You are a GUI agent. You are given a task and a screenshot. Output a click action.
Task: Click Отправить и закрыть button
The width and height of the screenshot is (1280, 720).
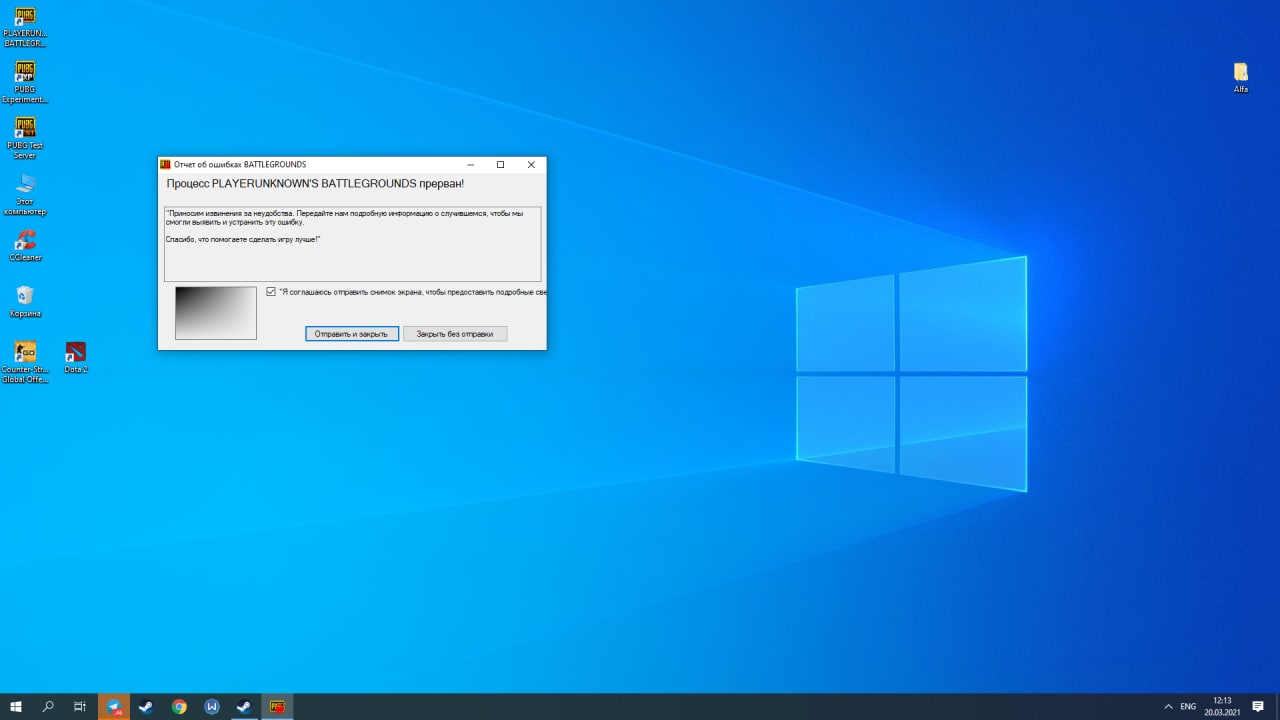click(x=351, y=334)
